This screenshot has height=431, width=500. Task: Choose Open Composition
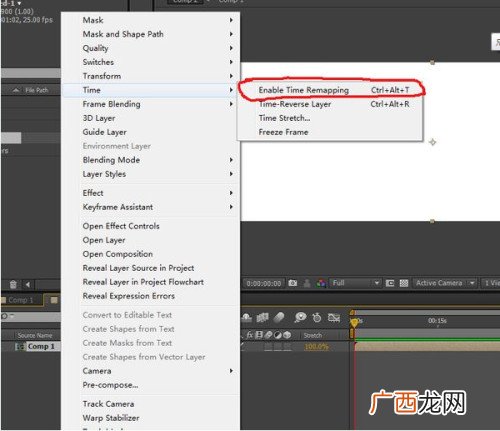[152, 254]
